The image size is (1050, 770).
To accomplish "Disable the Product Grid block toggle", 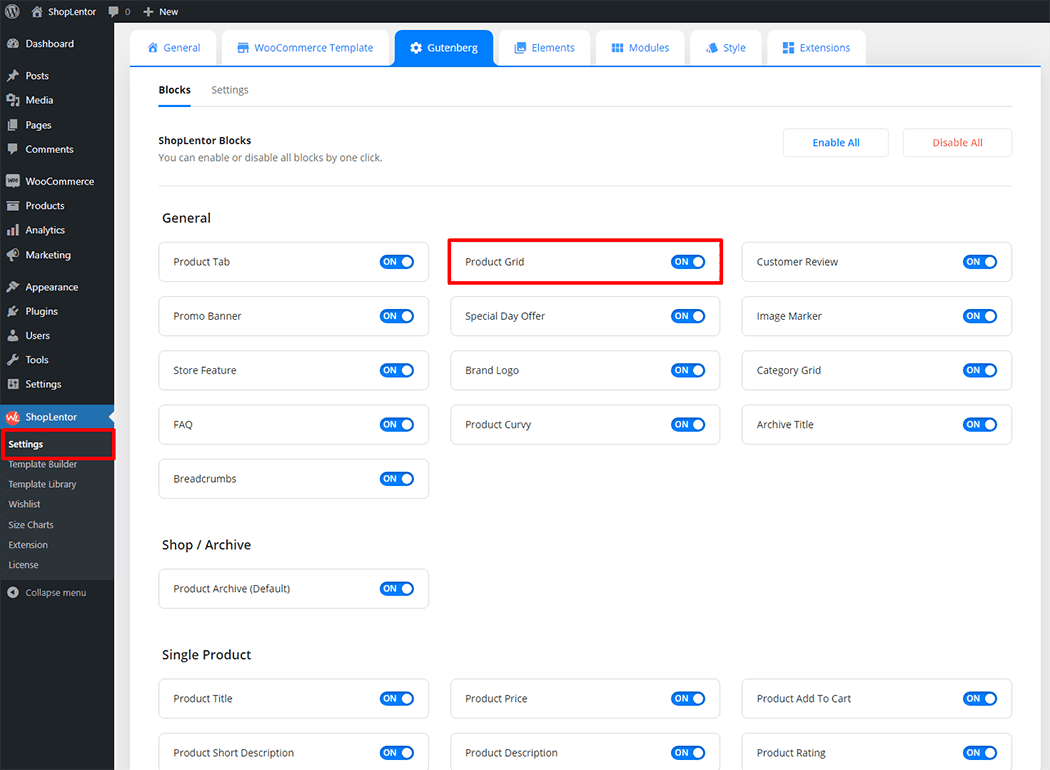I will tap(688, 262).
